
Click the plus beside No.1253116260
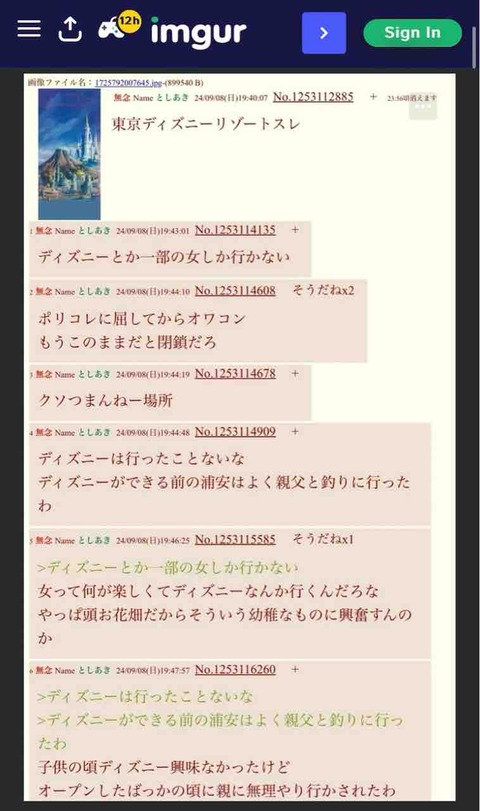click(295, 669)
